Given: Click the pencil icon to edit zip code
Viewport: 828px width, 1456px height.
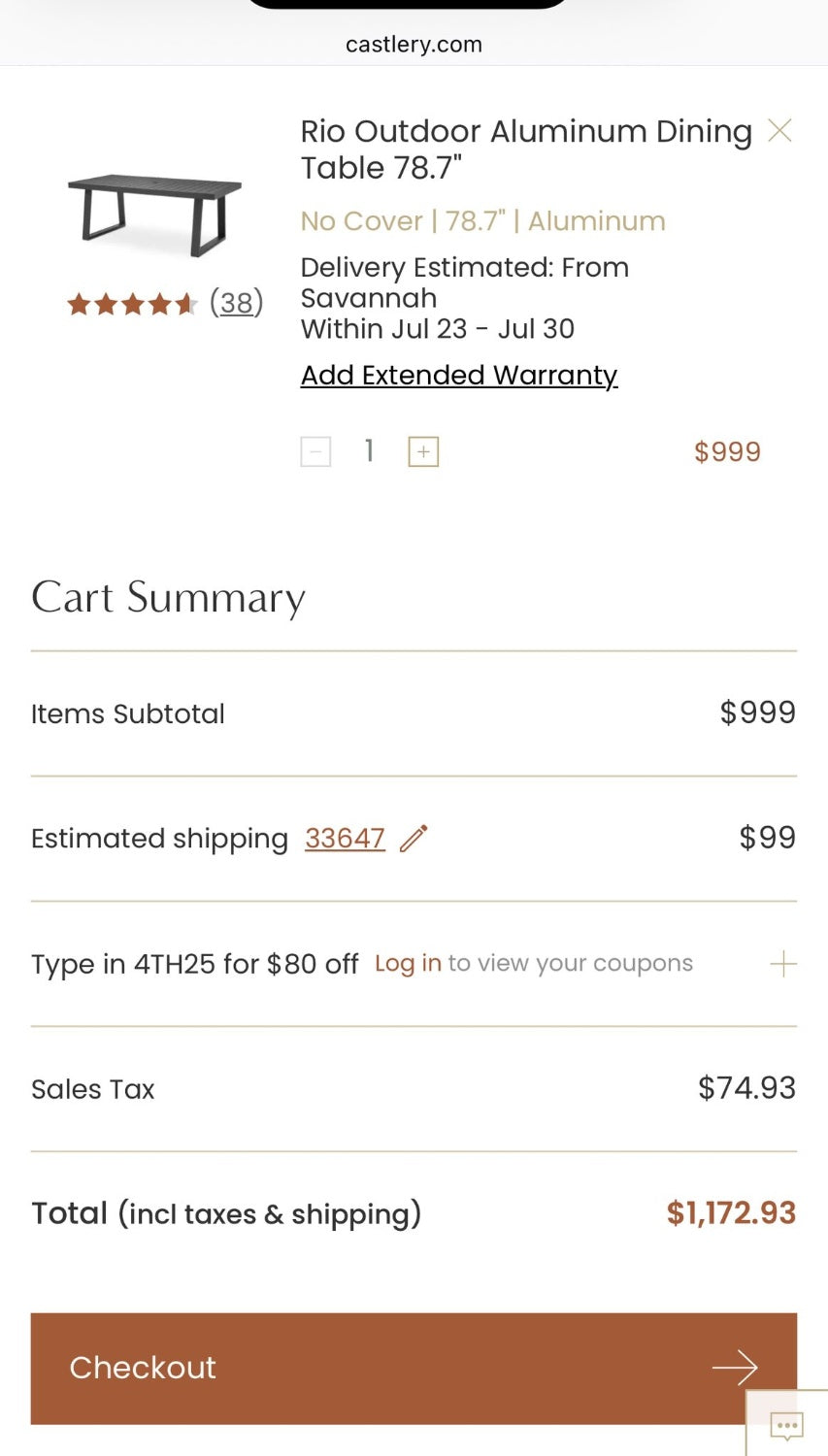Looking at the screenshot, I should coord(414,838).
